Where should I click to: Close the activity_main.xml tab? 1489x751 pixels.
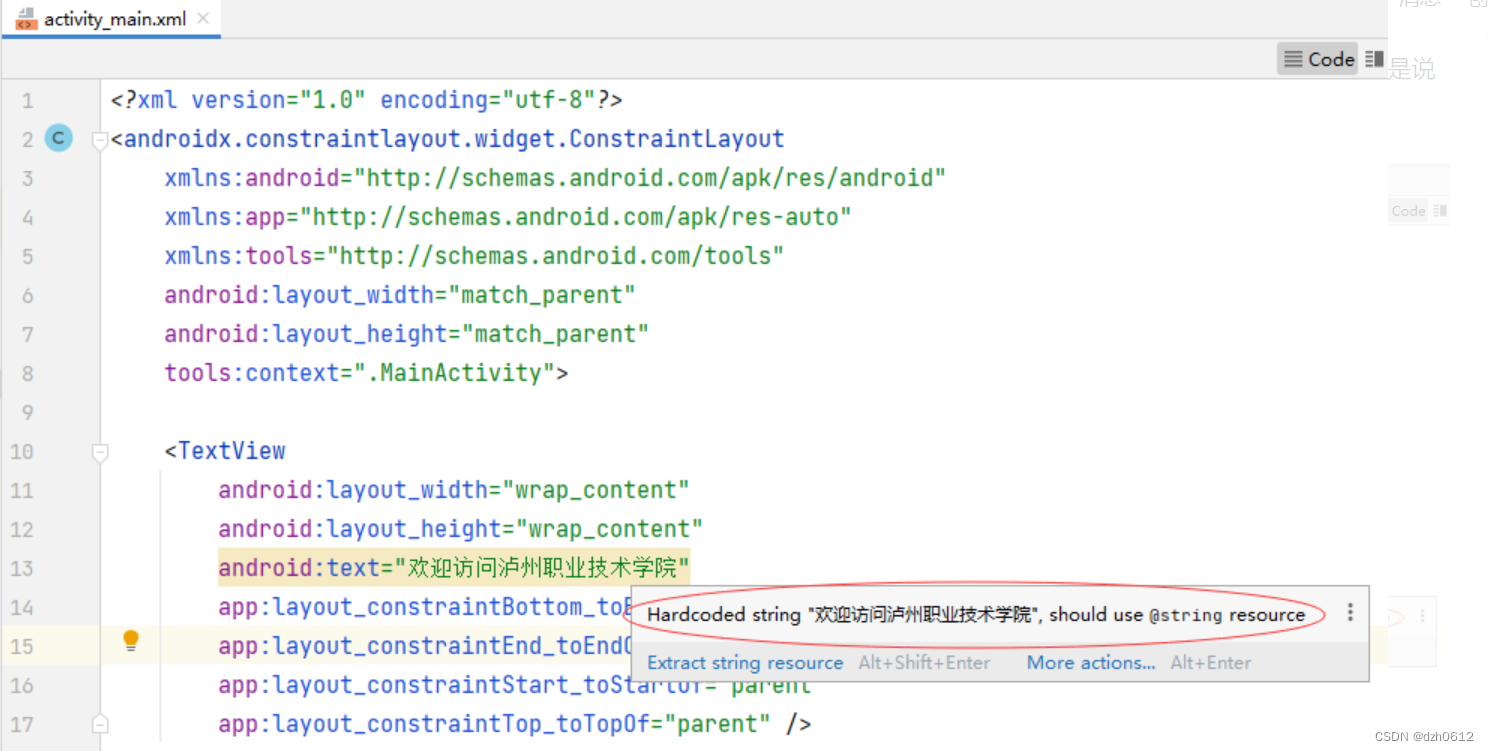tap(204, 19)
